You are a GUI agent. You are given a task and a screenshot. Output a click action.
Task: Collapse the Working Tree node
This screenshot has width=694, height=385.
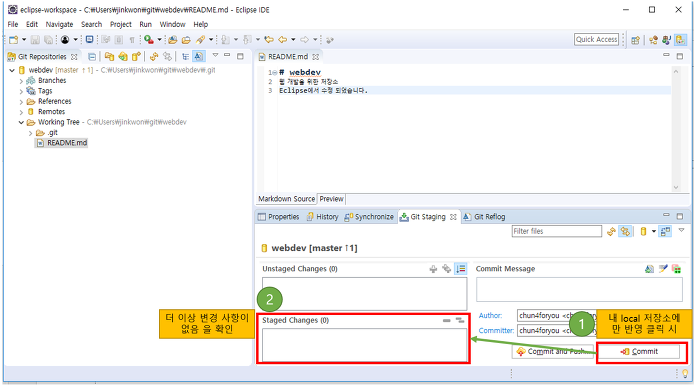[x=21, y=123]
